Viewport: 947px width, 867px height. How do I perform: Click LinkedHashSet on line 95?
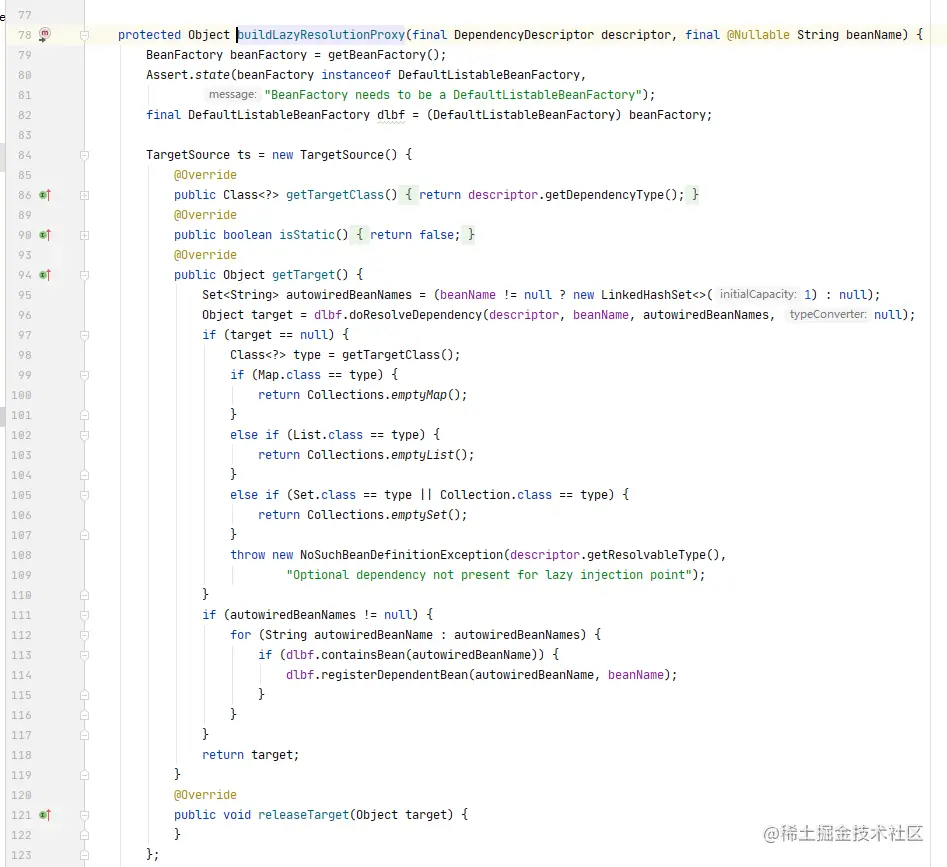646,295
